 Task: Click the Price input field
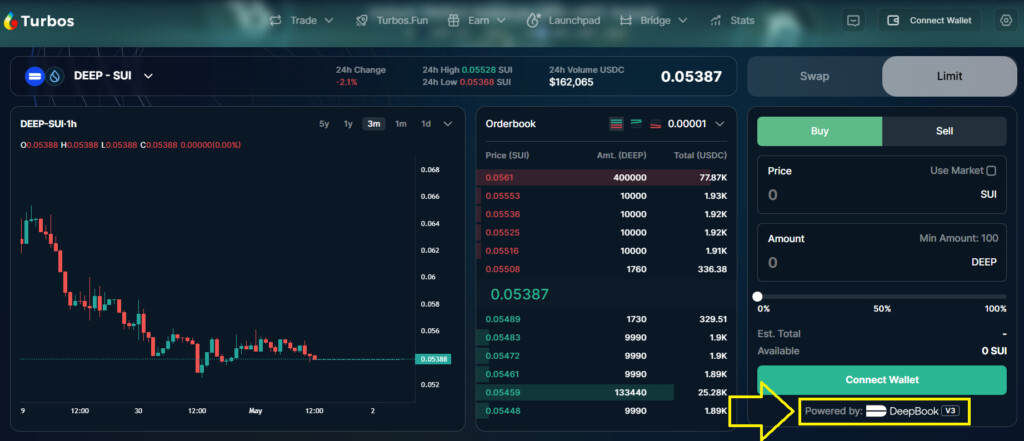[882, 194]
